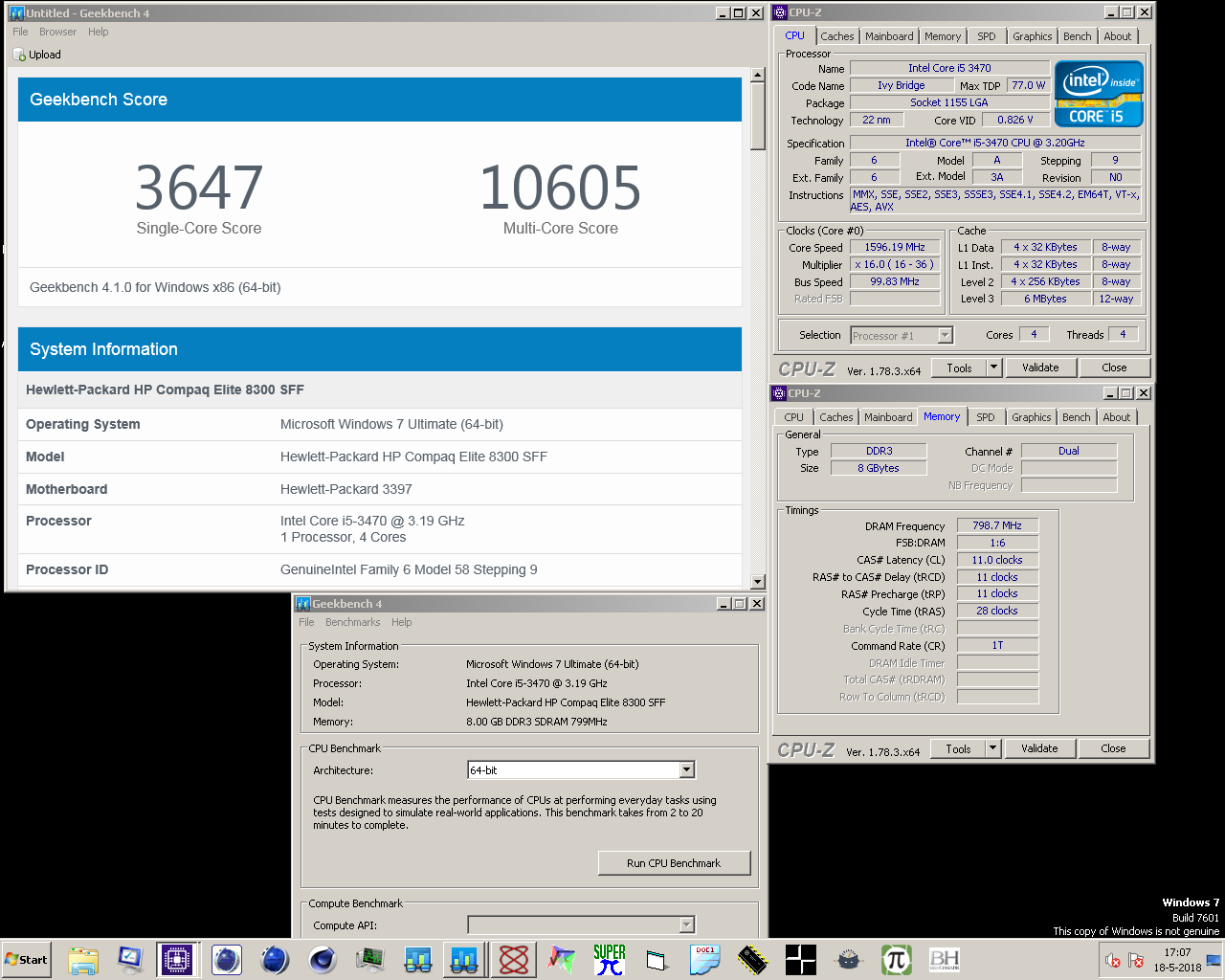Expand Tools arrow in lower CPU-Z window
Image resolution: width=1225 pixels, height=980 pixels.
992,748
